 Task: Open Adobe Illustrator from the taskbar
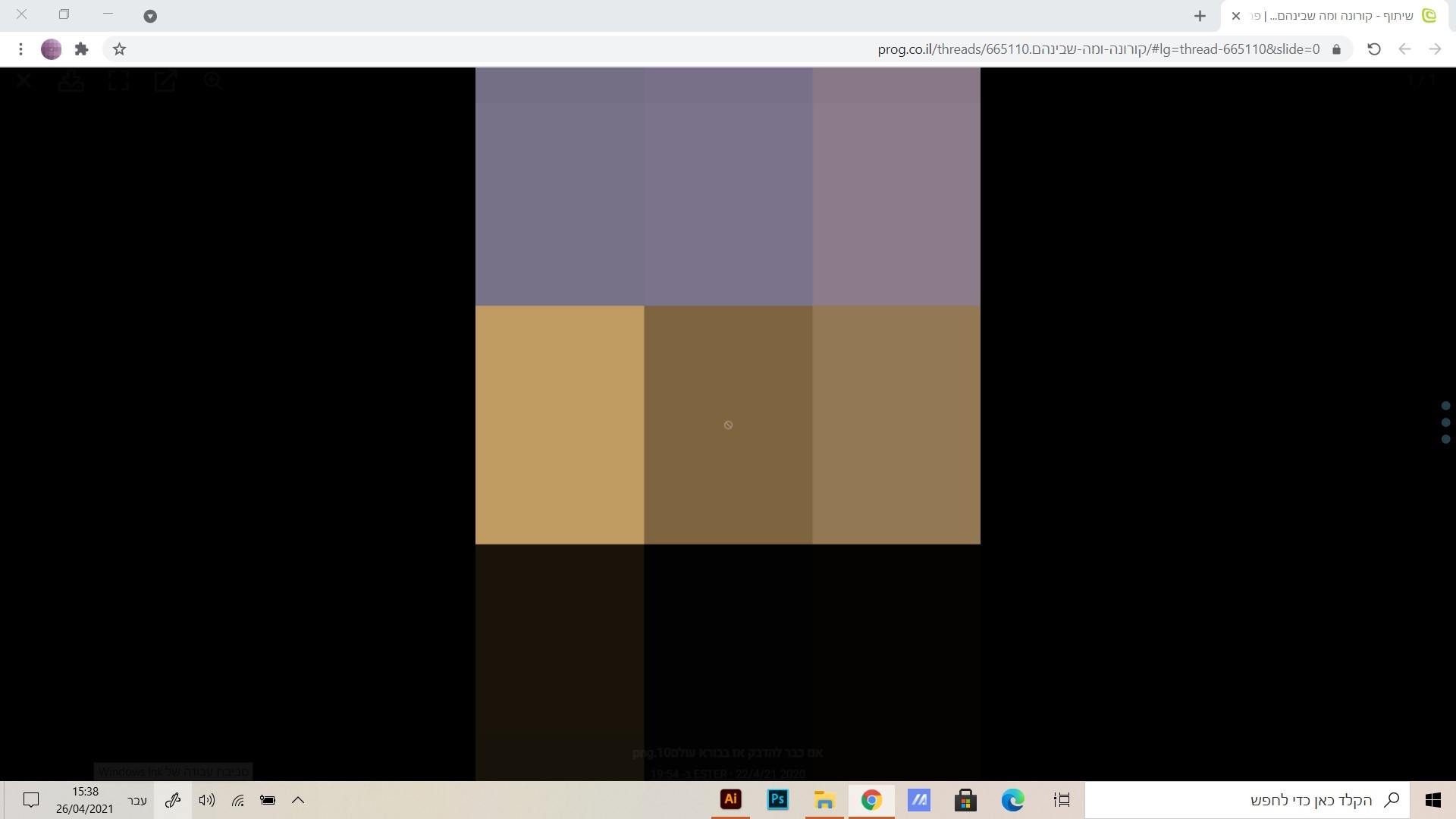pyautogui.click(x=730, y=799)
